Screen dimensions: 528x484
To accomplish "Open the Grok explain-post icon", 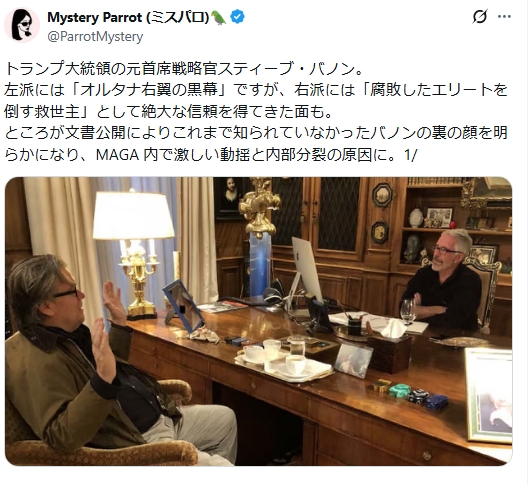I will [x=480, y=17].
